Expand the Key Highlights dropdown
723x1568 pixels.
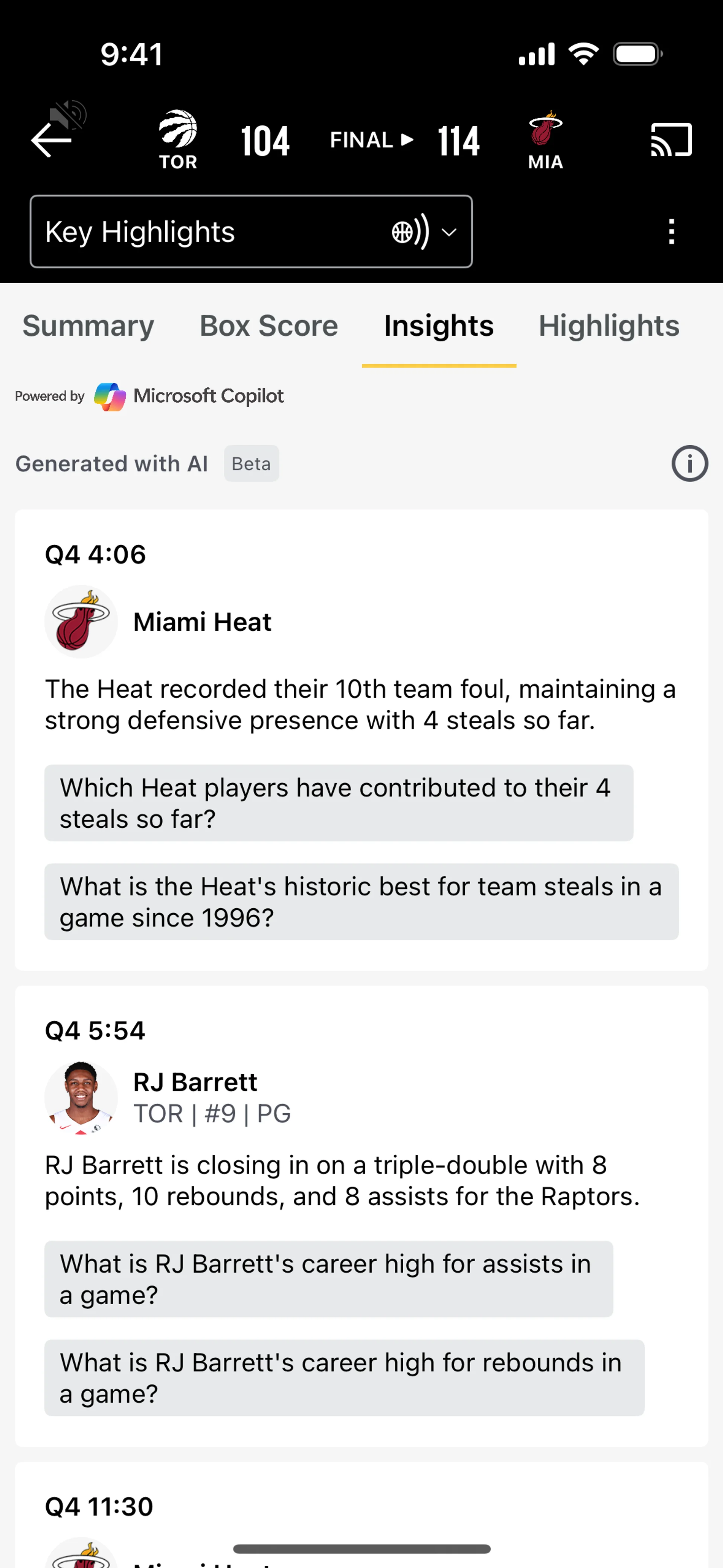251,232
